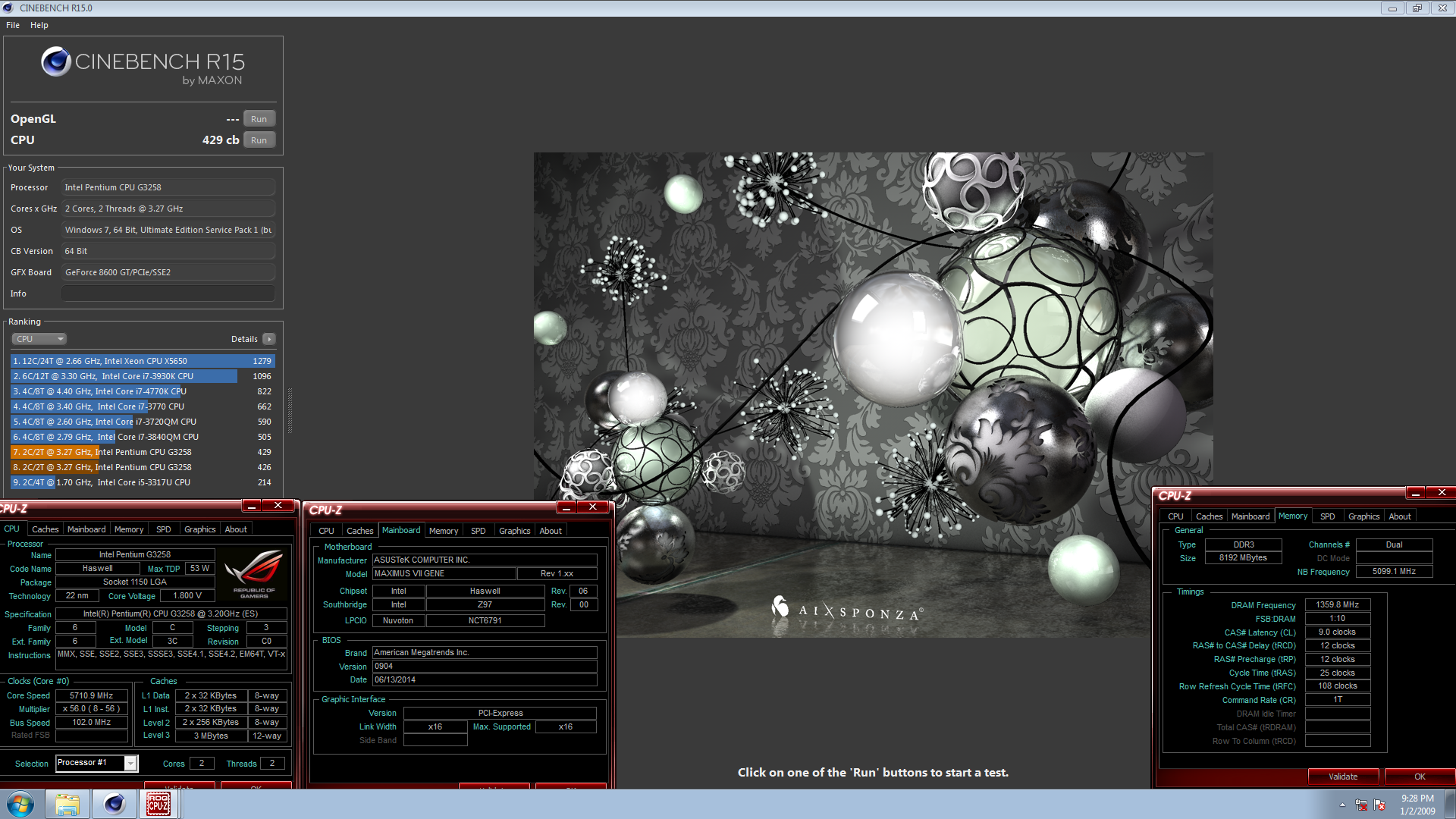
Task: Click Validate in right CPU-Z Memory window
Action: 1343,777
